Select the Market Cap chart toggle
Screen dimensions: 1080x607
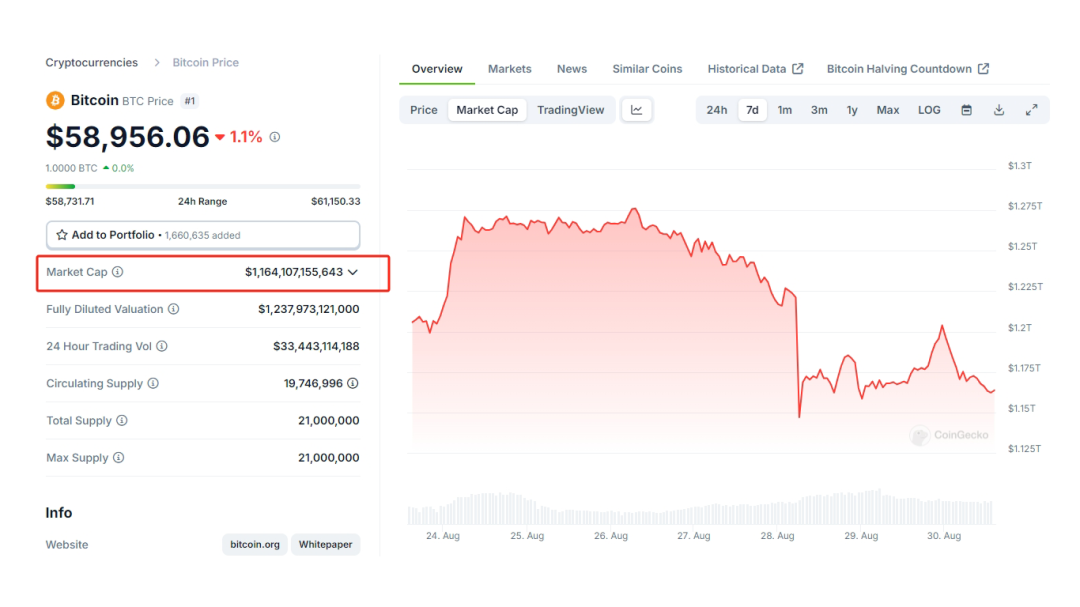487,110
